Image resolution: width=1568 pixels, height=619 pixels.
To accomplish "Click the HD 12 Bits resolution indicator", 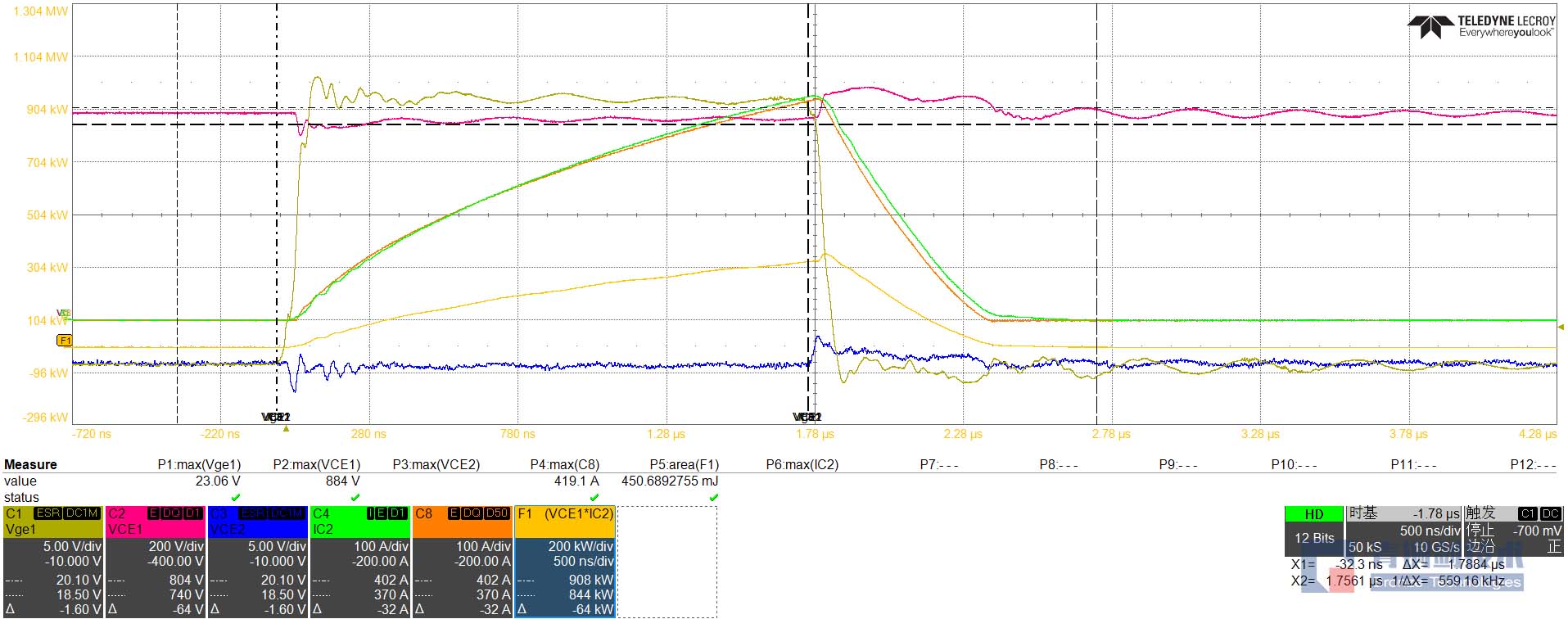I will 1314,531.
